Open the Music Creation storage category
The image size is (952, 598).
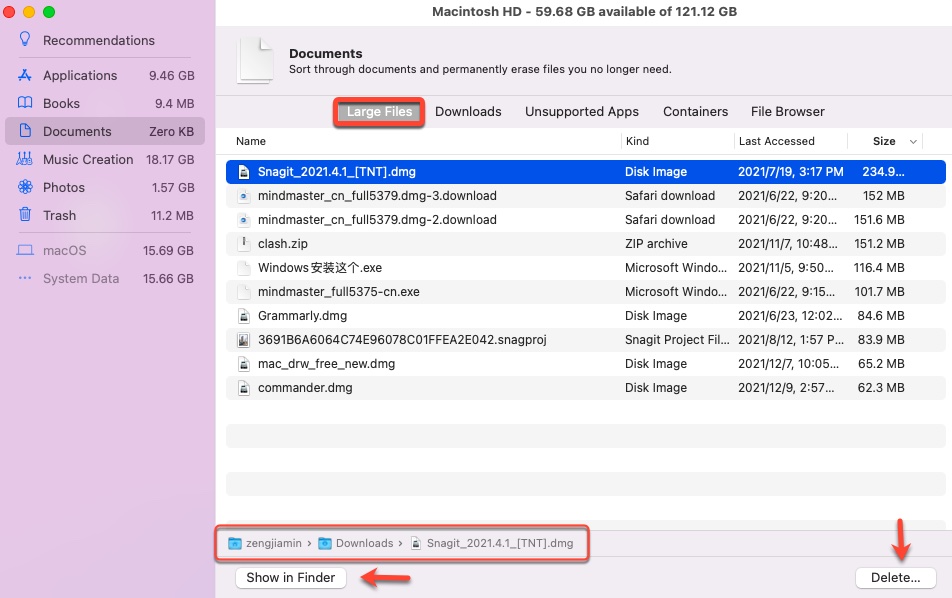(90, 159)
